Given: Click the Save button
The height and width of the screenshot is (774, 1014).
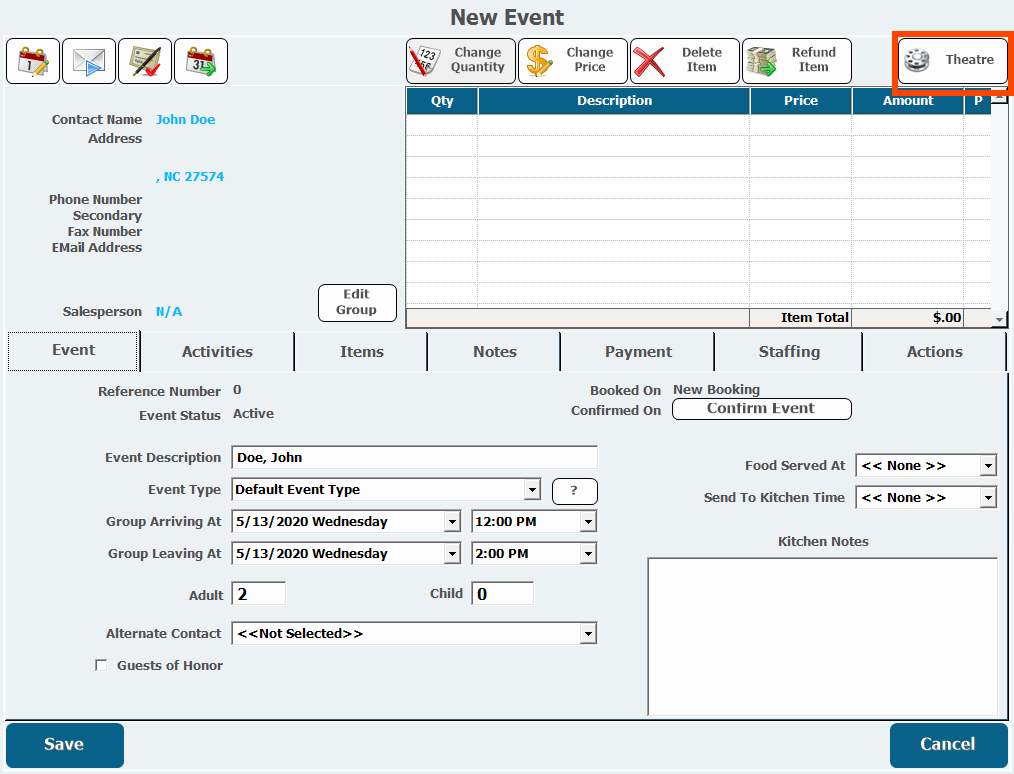Looking at the screenshot, I should [x=64, y=745].
